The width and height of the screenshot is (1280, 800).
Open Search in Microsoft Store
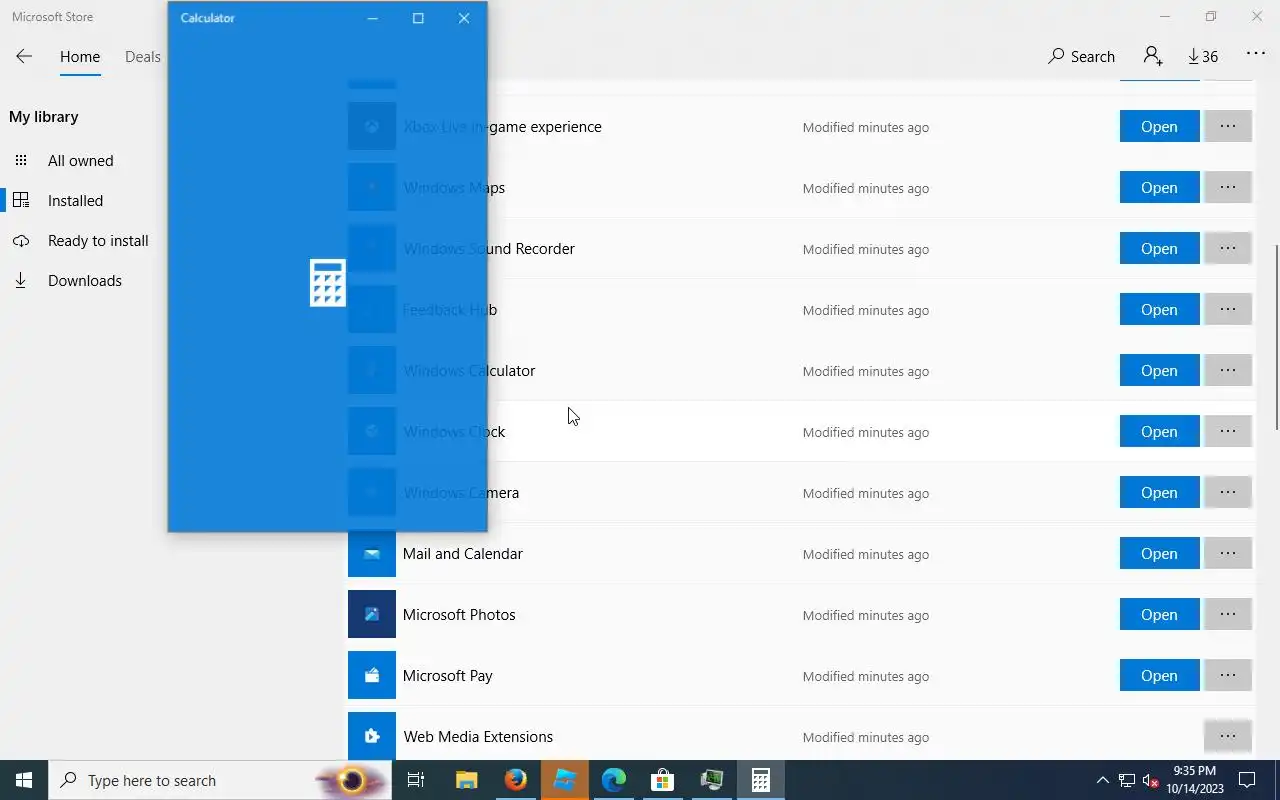(1081, 57)
